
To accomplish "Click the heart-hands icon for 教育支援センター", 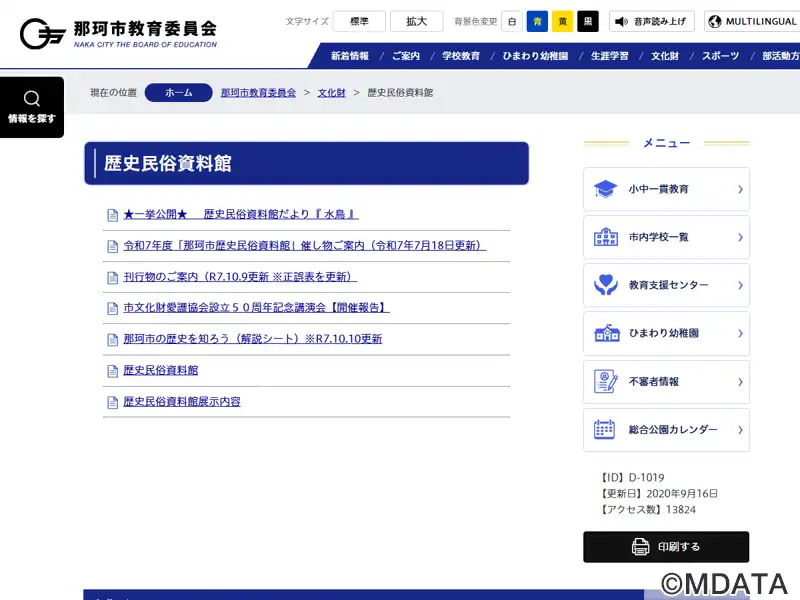I will 605,285.
